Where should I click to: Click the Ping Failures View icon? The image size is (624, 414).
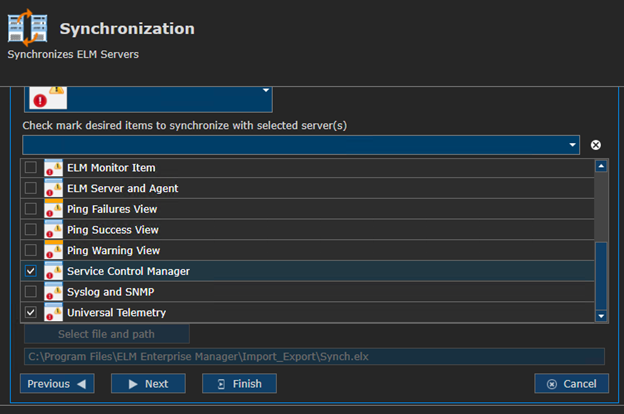(53, 209)
